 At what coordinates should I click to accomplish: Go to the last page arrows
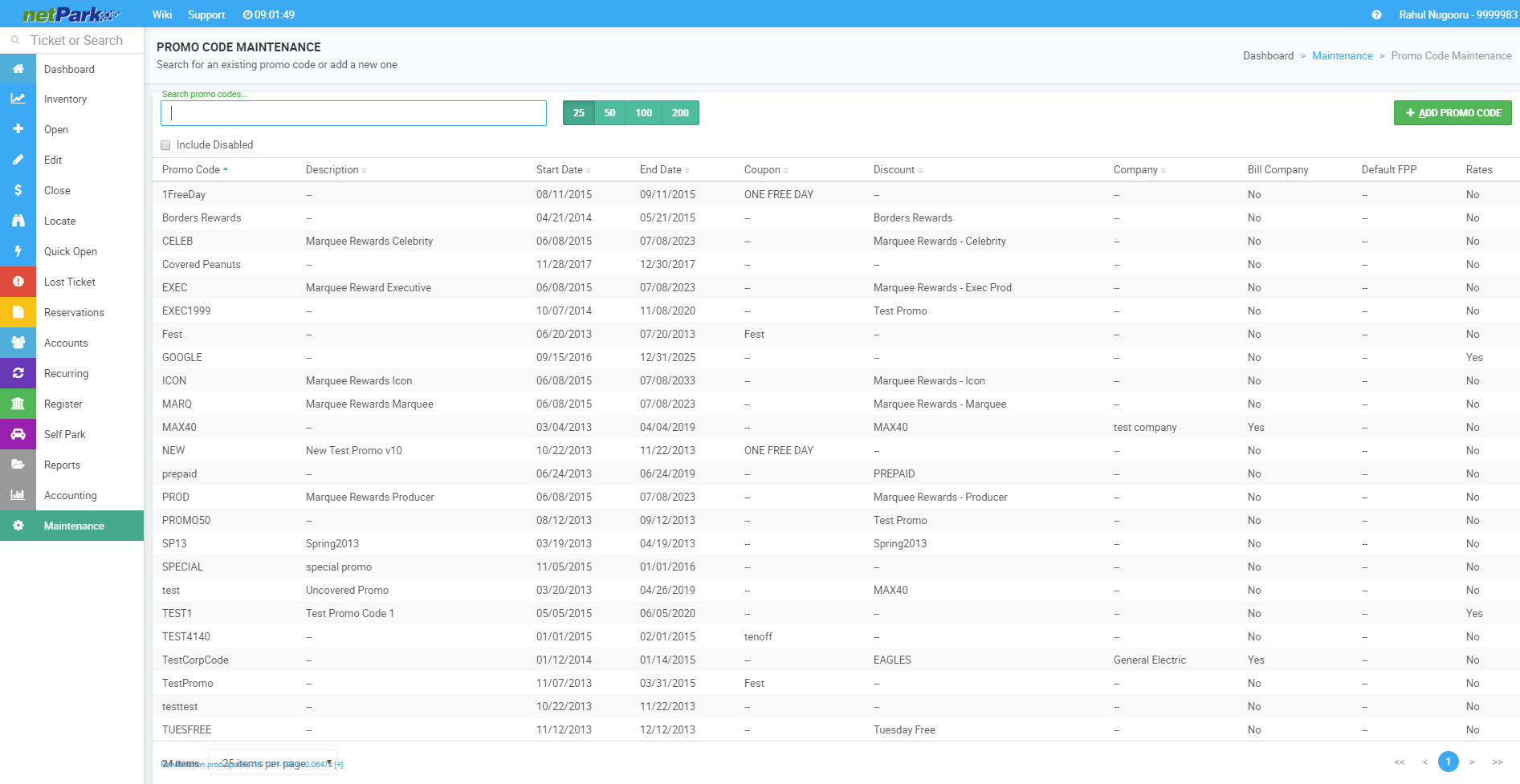[x=1498, y=762]
